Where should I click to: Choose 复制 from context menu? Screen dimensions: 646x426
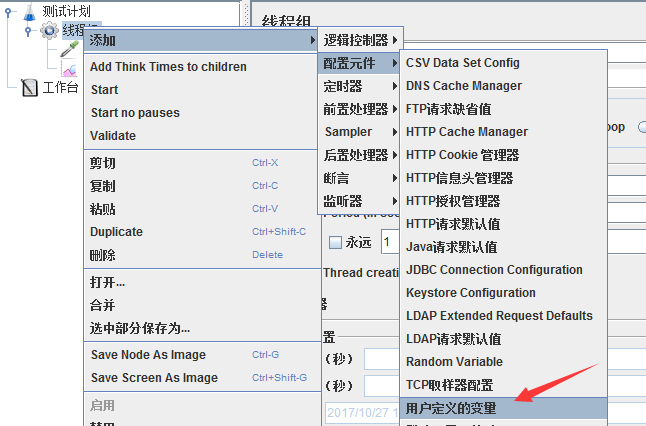pos(202,186)
